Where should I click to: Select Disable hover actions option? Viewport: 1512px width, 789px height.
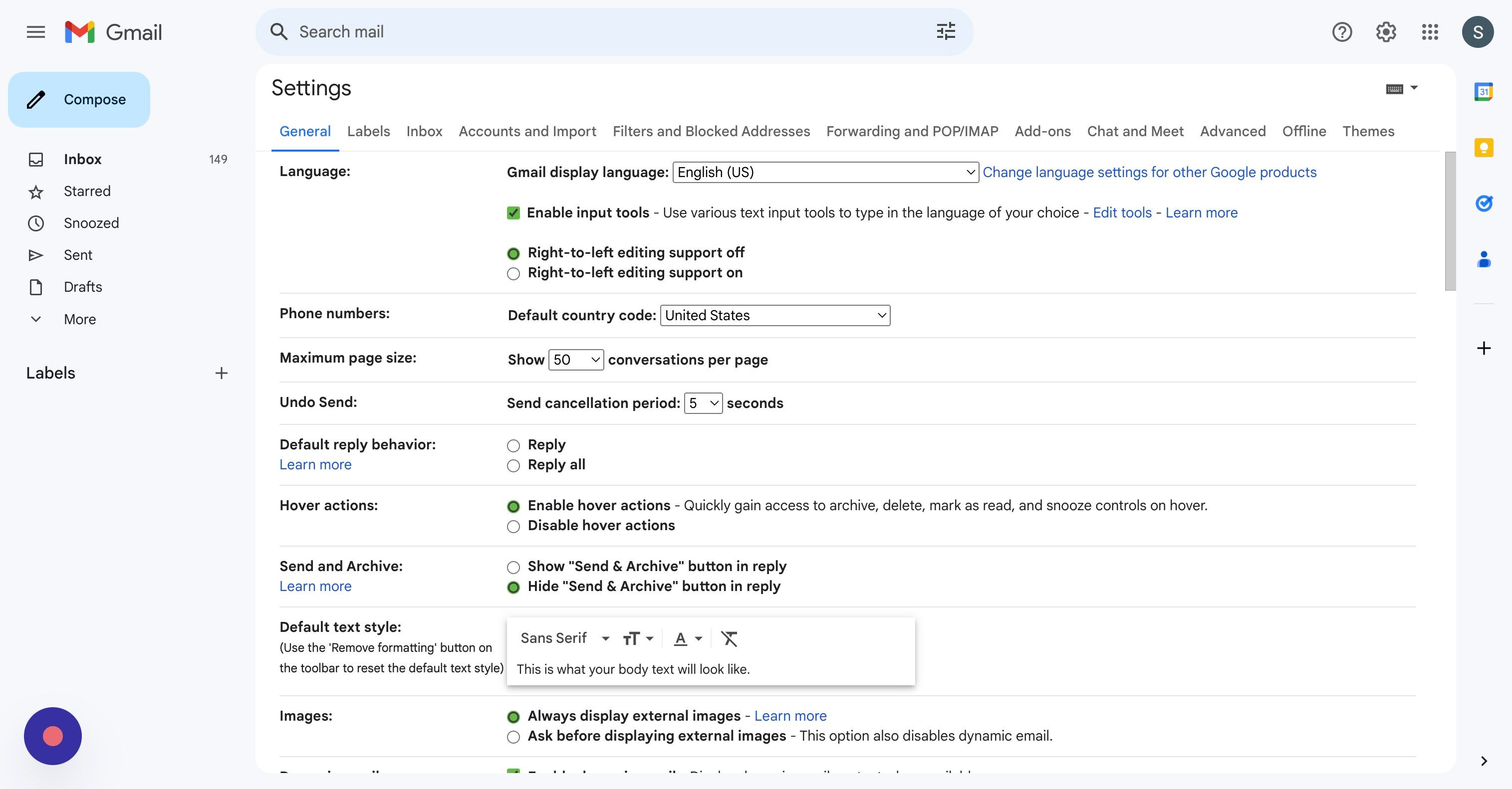click(x=513, y=526)
